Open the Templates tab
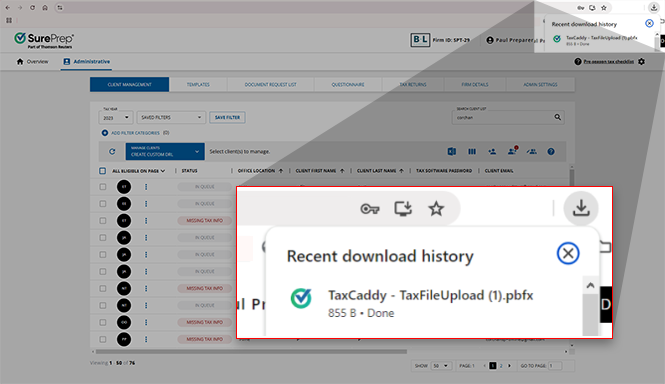The height and width of the screenshot is (384, 665). pos(198,84)
